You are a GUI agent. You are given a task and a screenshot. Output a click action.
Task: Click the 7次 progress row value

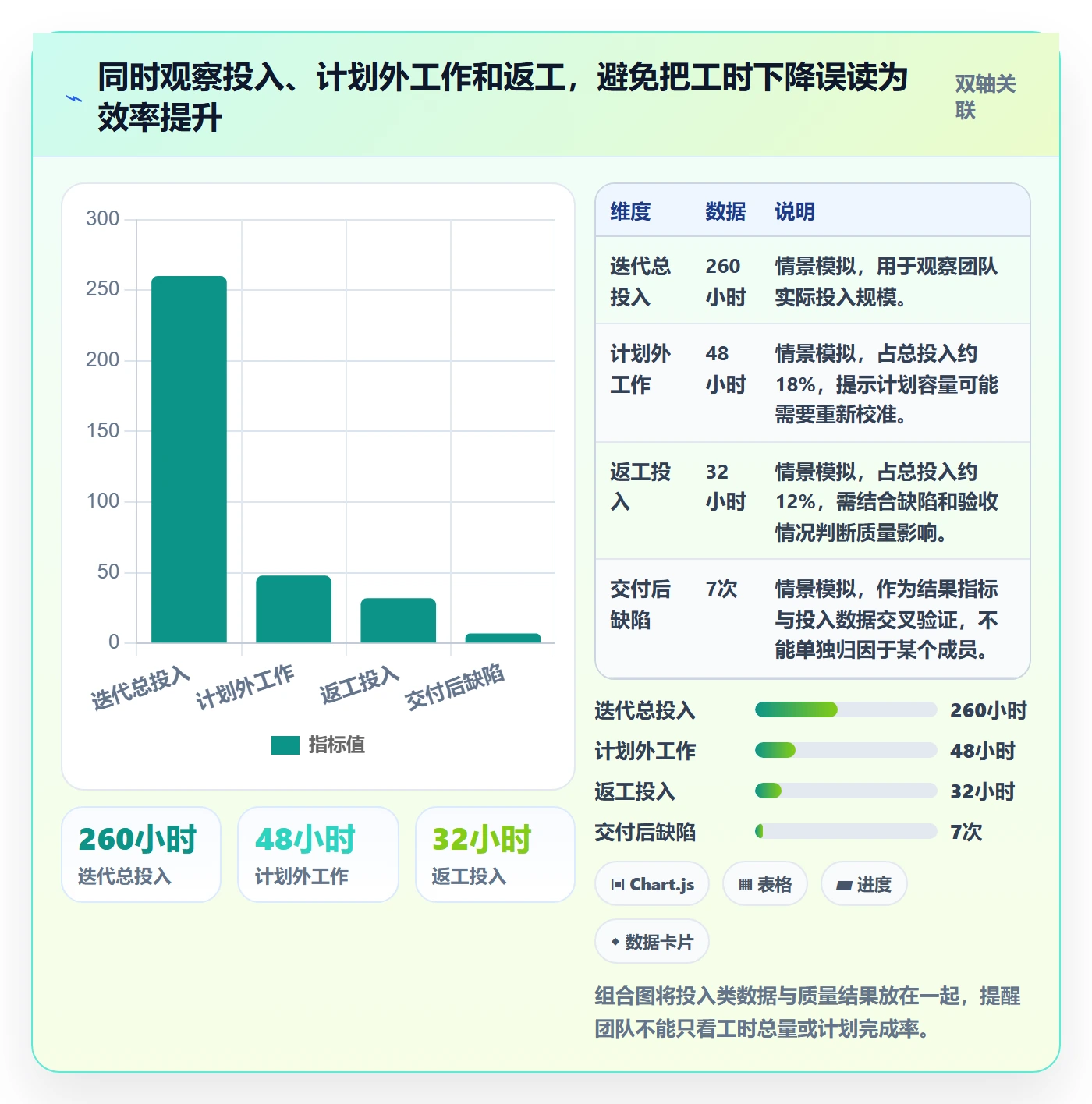pyautogui.click(x=966, y=832)
